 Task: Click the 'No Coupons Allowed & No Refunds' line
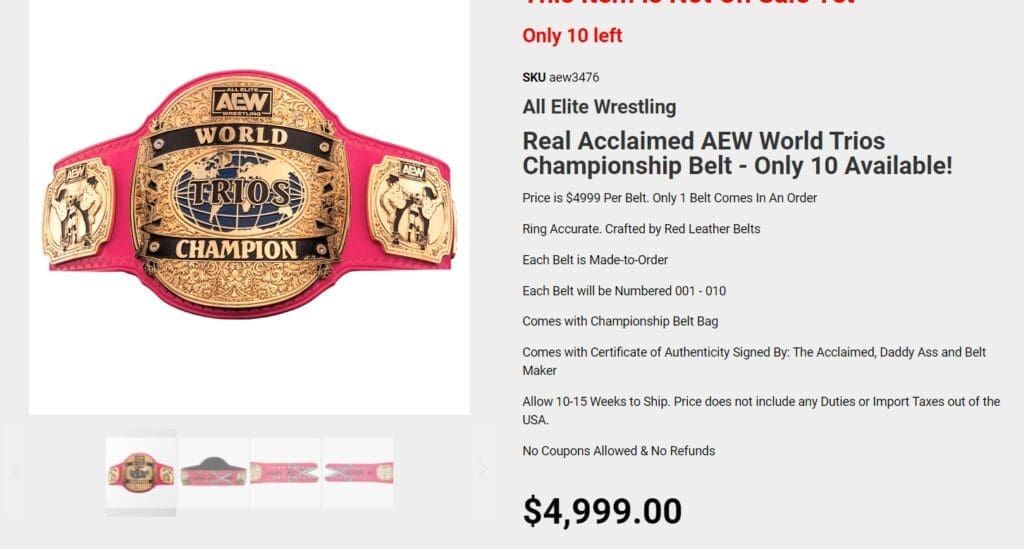tap(618, 451)
